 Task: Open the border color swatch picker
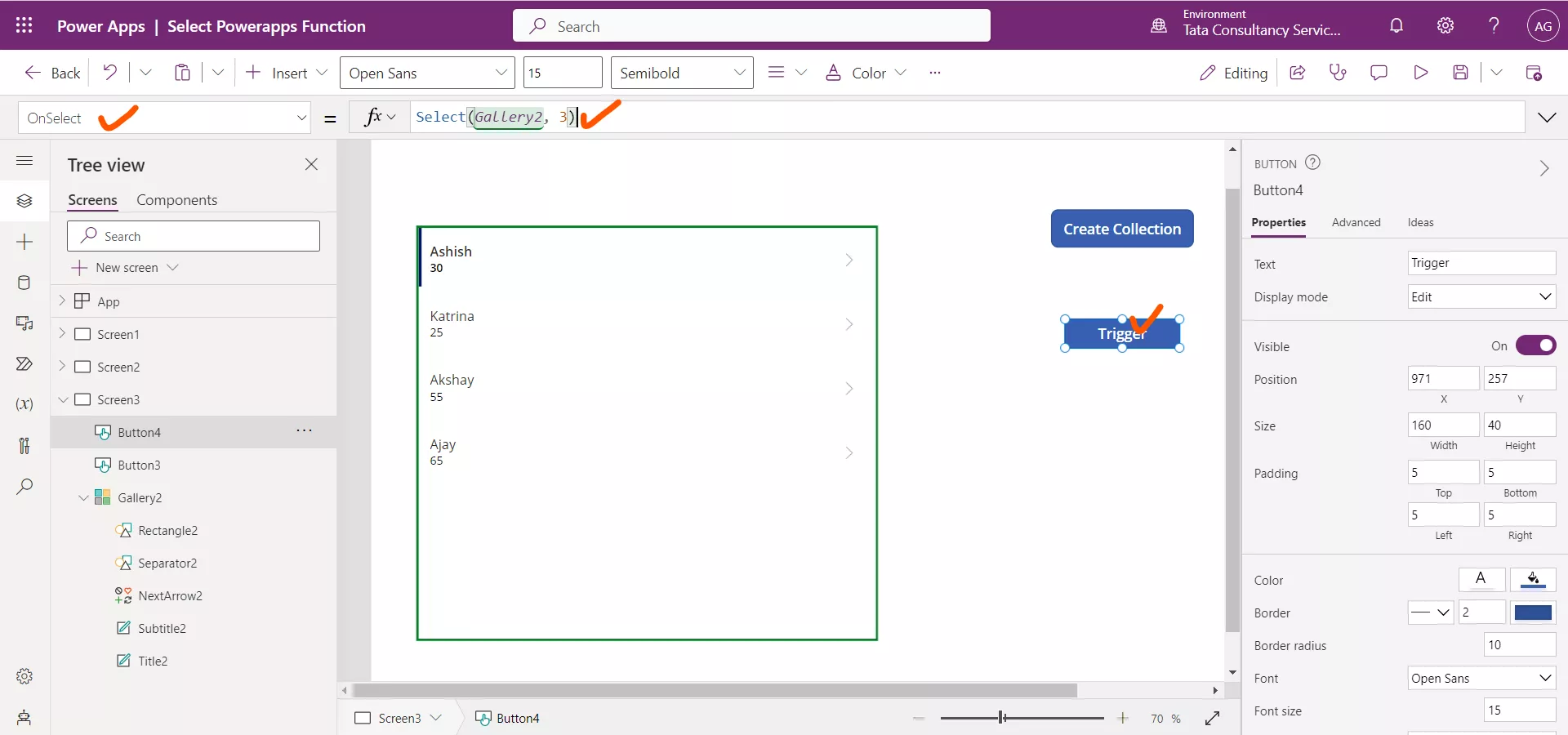coord(1534,612)
